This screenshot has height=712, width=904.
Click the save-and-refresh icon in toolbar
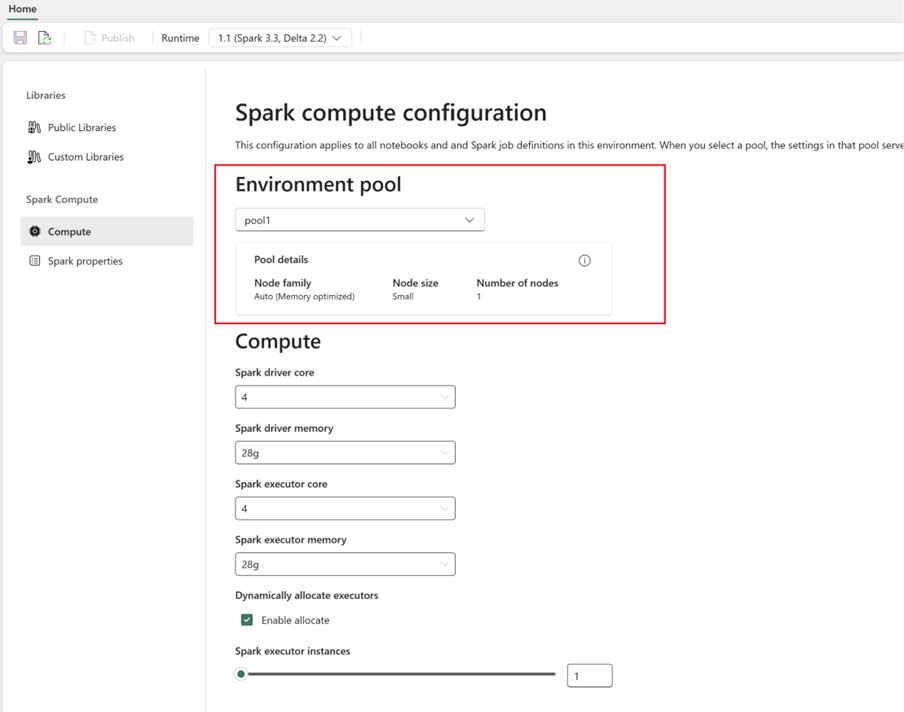point(45,38)
